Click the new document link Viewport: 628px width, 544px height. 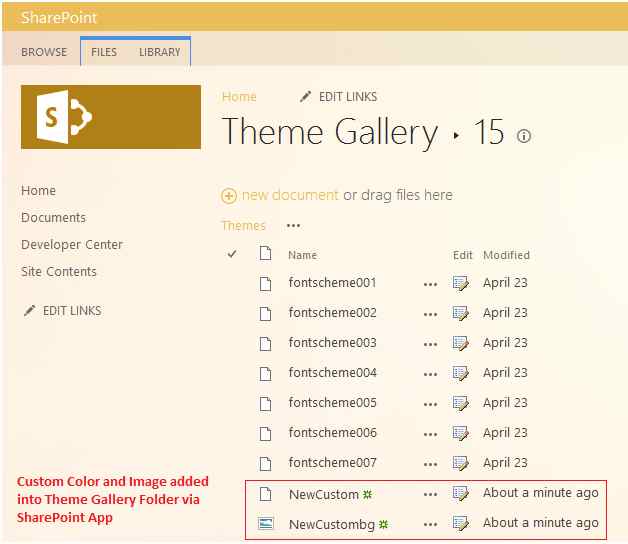[x=290, y=195]
